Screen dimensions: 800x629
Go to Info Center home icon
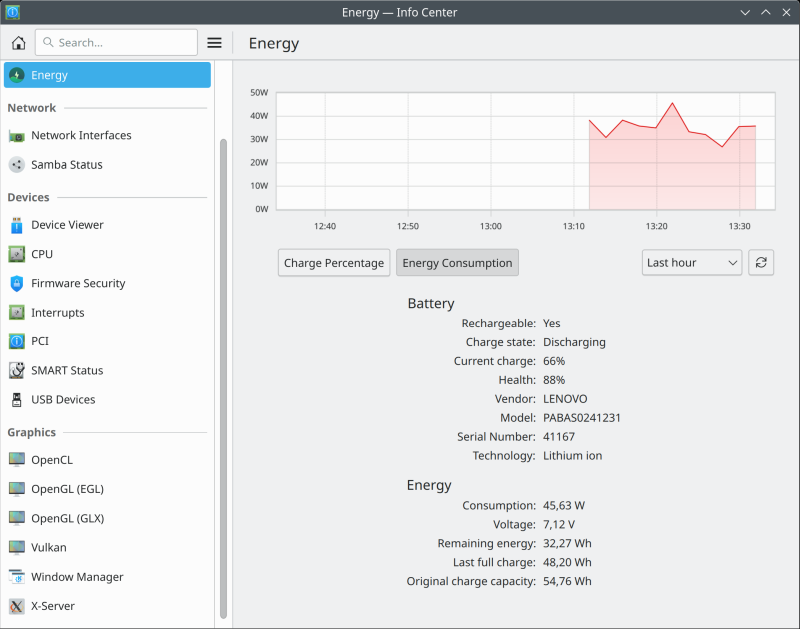coord(18,42)
